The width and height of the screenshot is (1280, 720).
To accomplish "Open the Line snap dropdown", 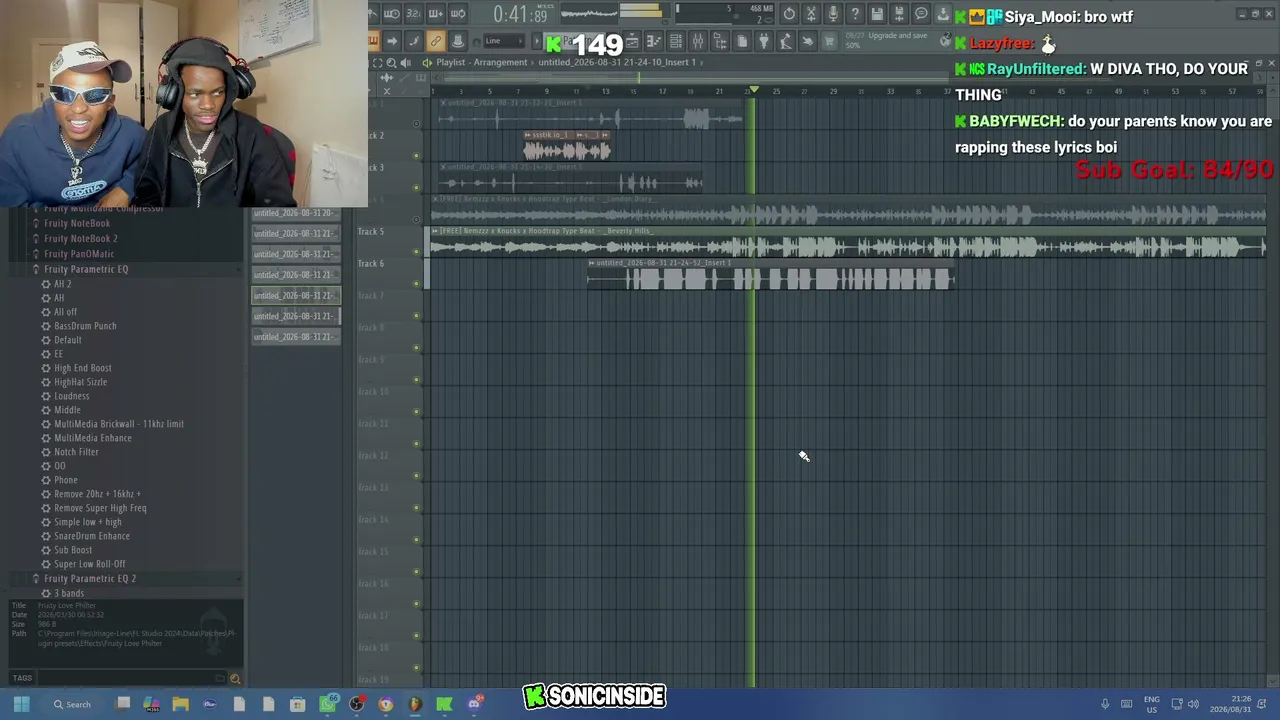I will click(x=505, y=41).
